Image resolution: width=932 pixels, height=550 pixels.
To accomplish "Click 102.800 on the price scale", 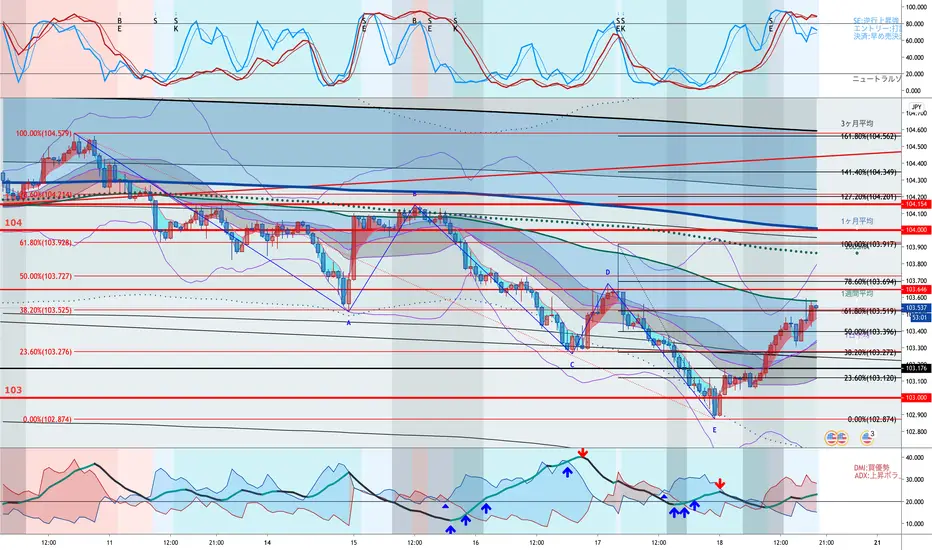I will tap(918, 432).
